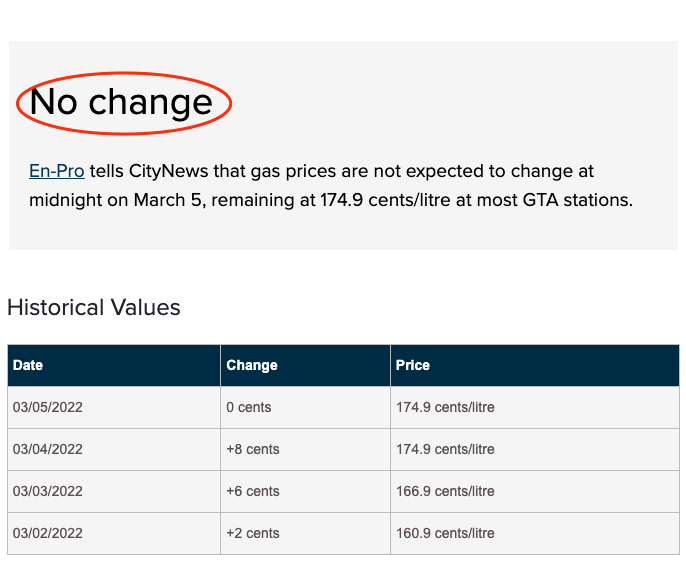Select the Date column header
The image size is (686, 572).
pyautogui.click(x=114, y=365)
